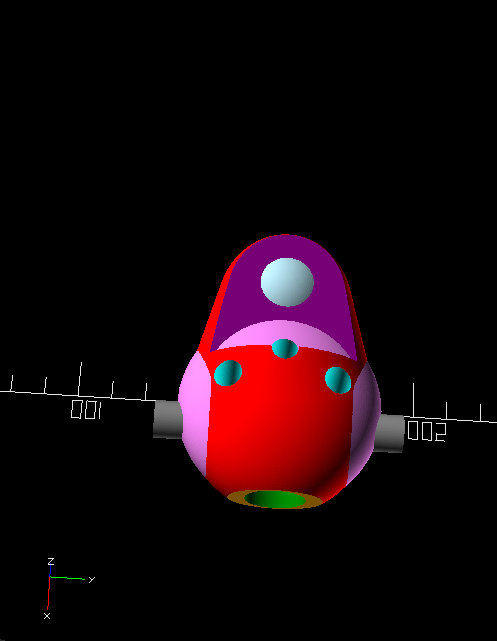Click the white sphere on the purple dome
The width and height of the screenshot is (497, 641).
[287, 282]
